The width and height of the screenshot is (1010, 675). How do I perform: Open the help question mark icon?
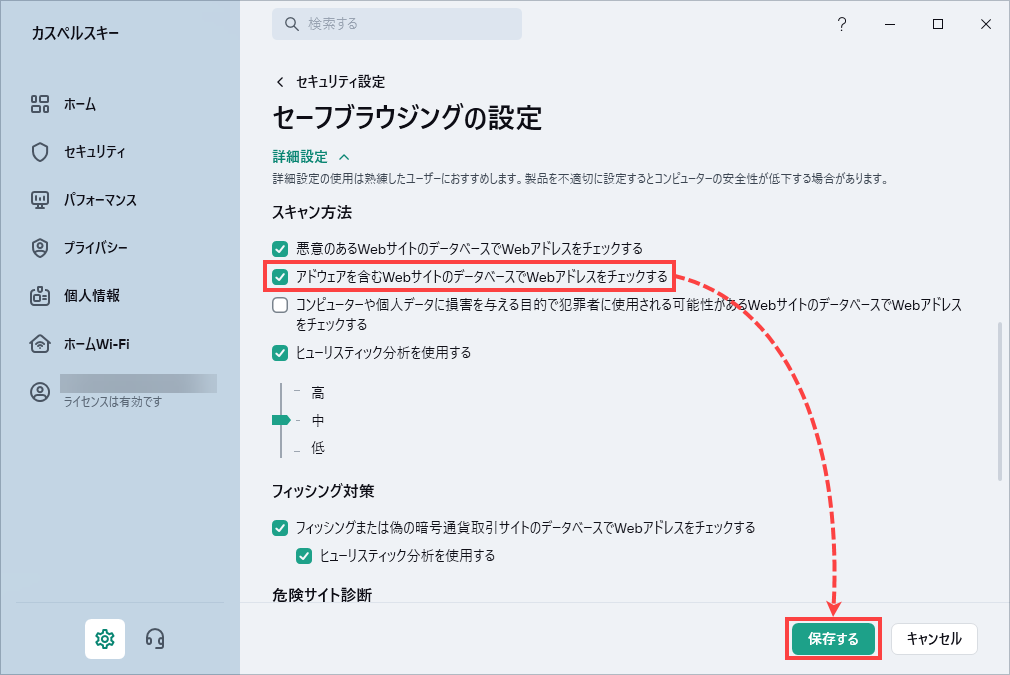coord(842,25)
